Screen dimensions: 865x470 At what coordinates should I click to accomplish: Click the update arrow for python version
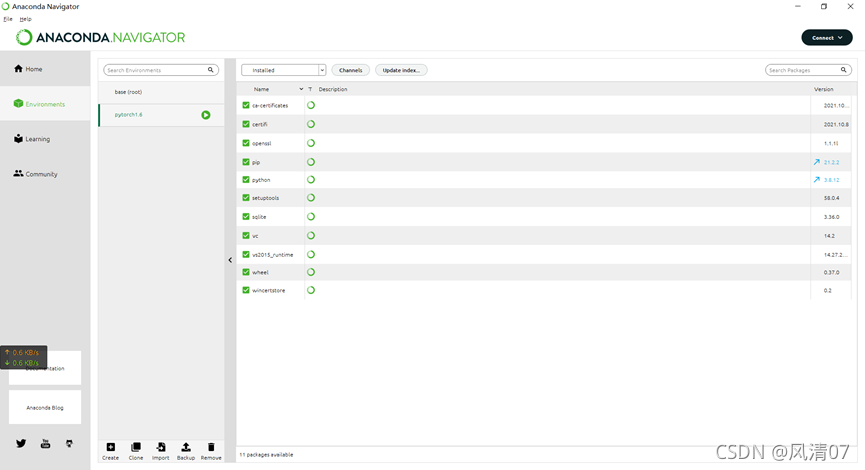[x=816, y=180]
